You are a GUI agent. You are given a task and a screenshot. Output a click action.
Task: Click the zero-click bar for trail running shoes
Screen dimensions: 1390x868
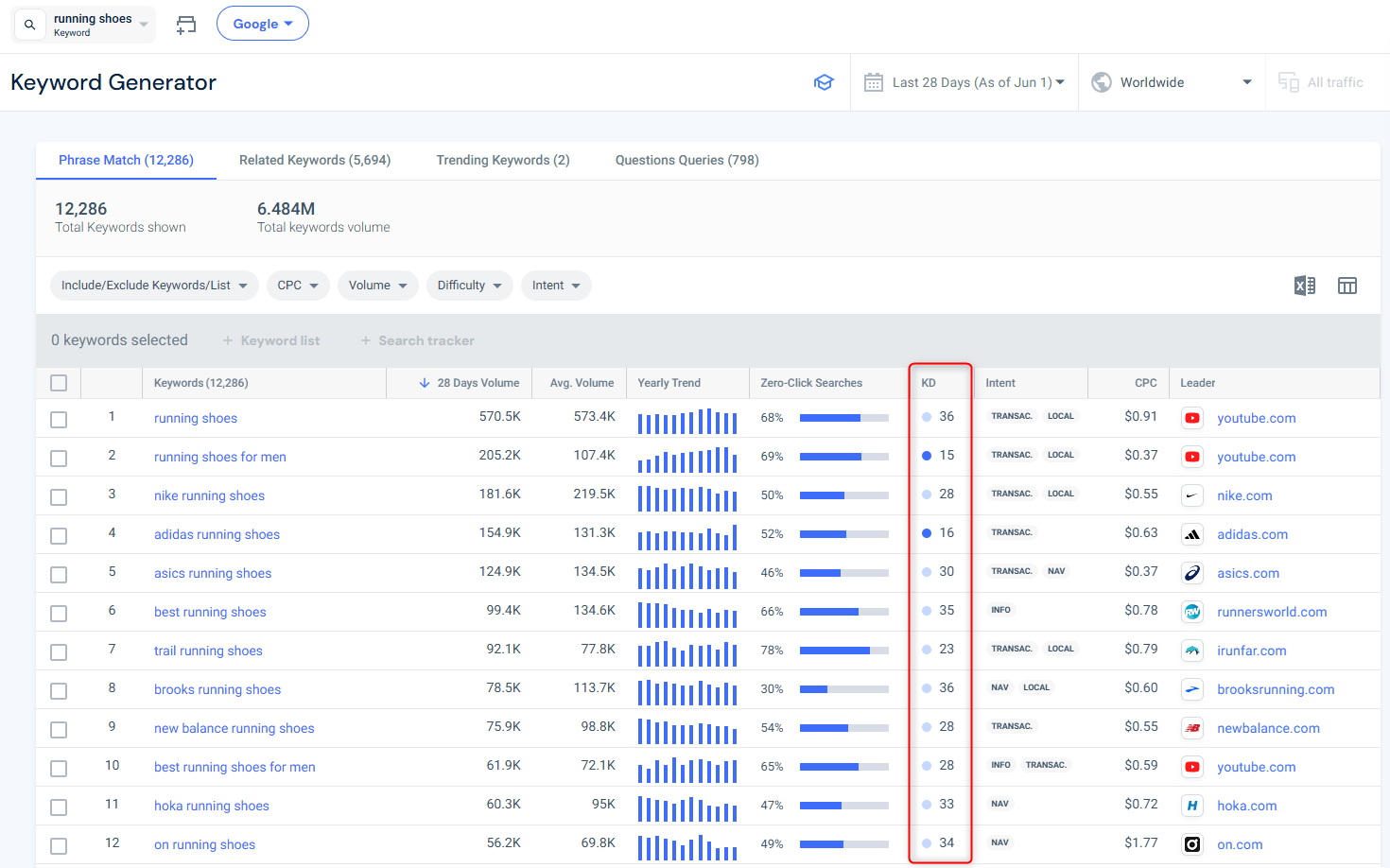click(844, 651)
